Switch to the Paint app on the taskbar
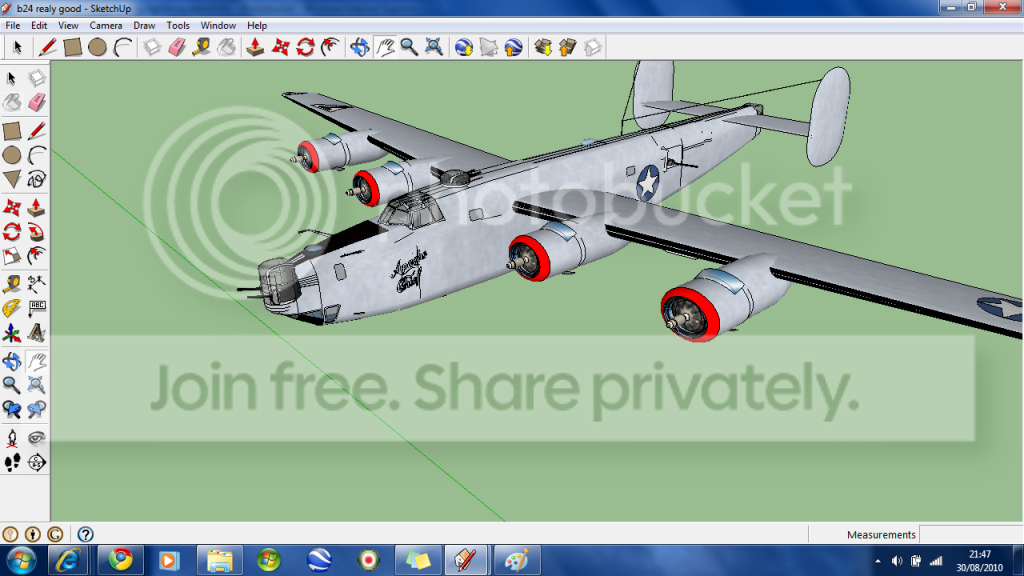This screenshot has height=576, width=1024. 516,560
